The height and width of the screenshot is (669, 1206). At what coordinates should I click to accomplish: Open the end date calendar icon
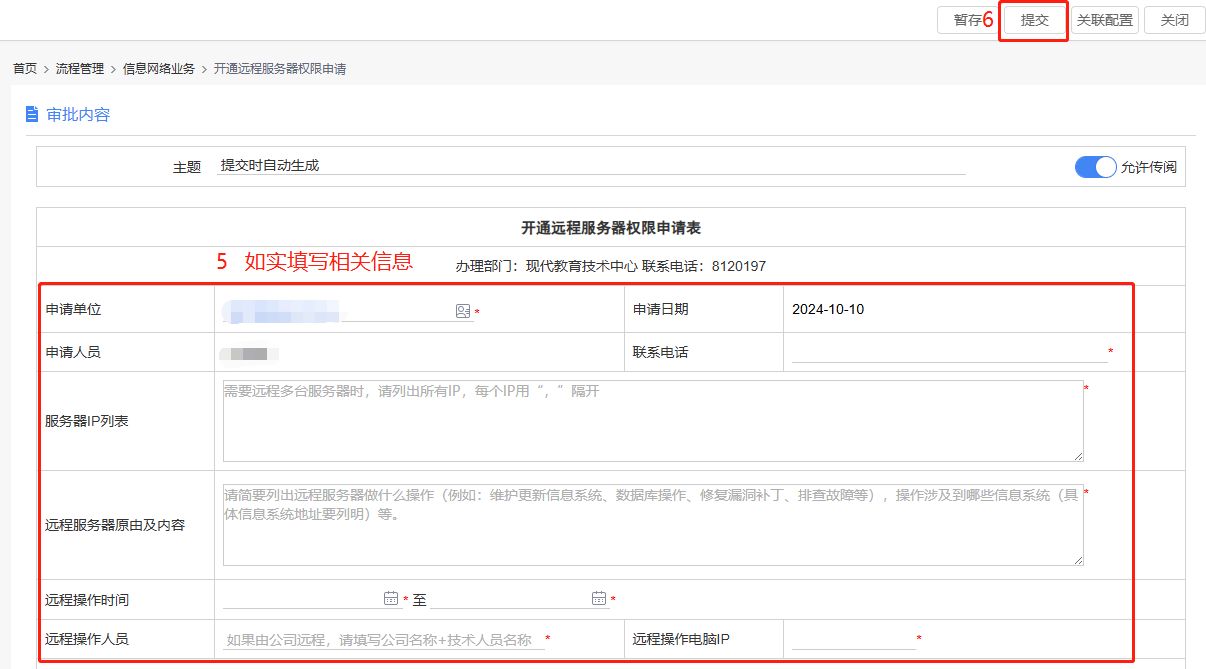click(x=599, y=598)
